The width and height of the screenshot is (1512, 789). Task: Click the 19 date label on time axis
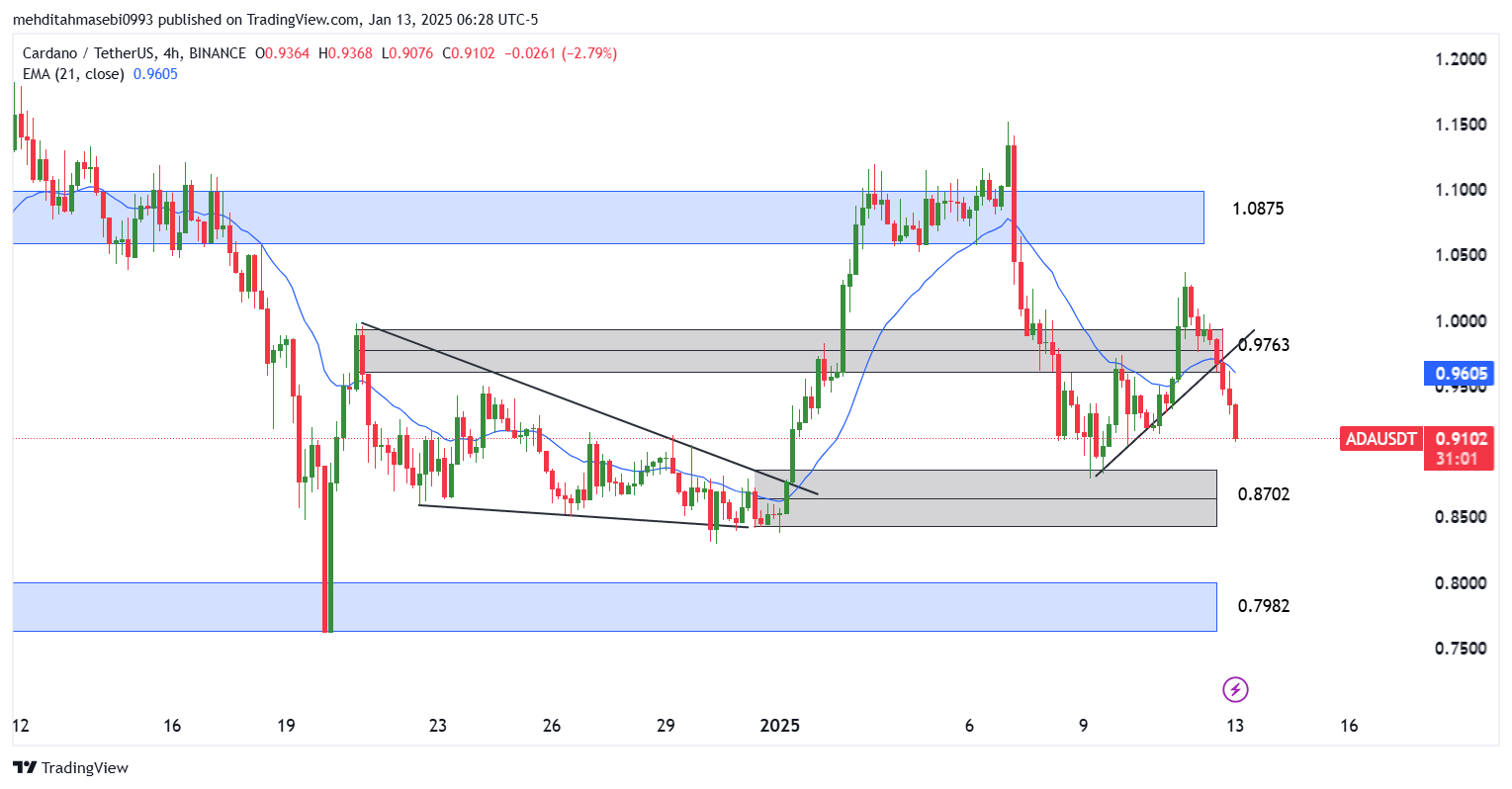click(286, 726)
